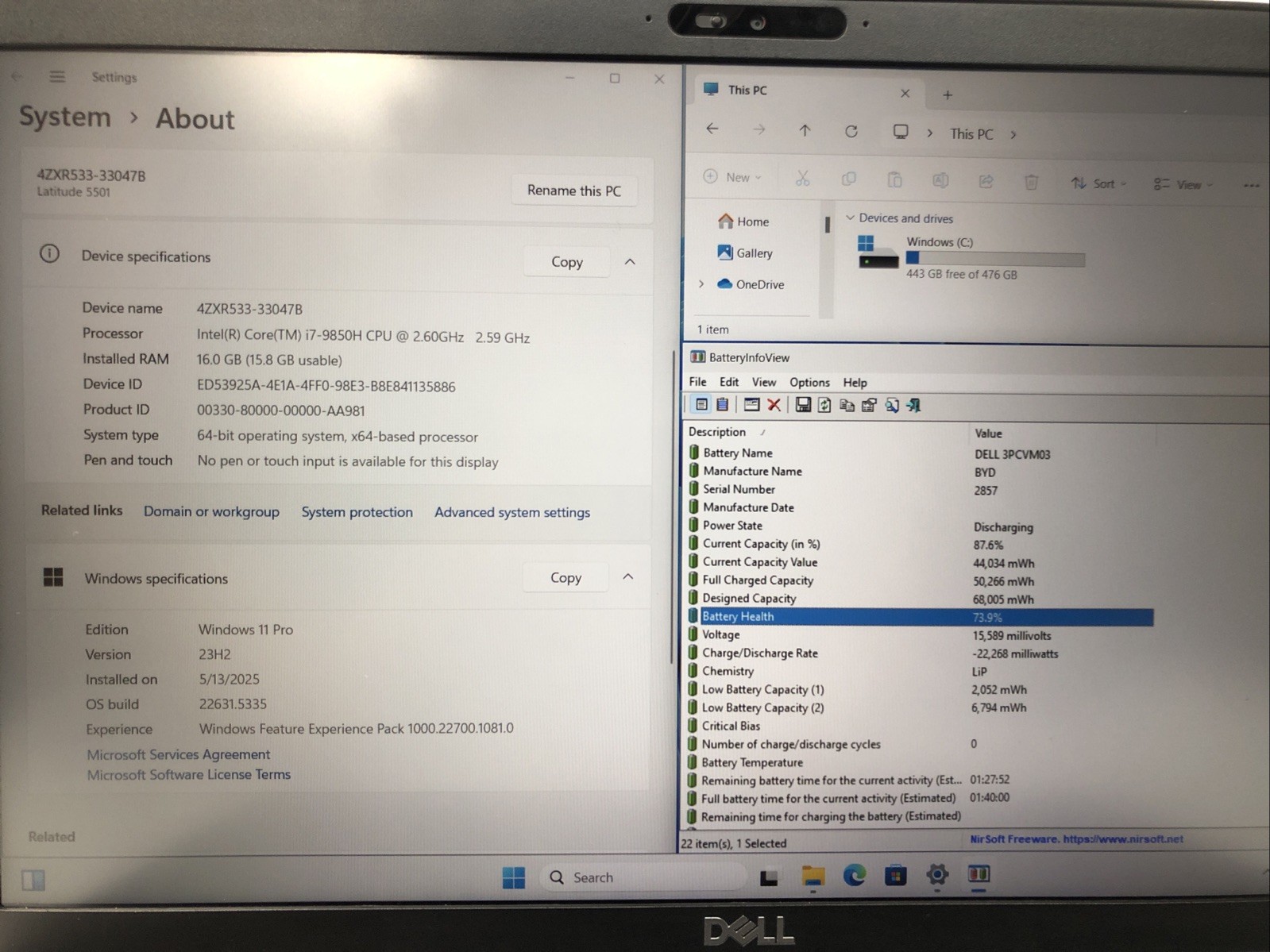
Task: Click the chevron after This PC in the address bar
Action: (1013, 135)
